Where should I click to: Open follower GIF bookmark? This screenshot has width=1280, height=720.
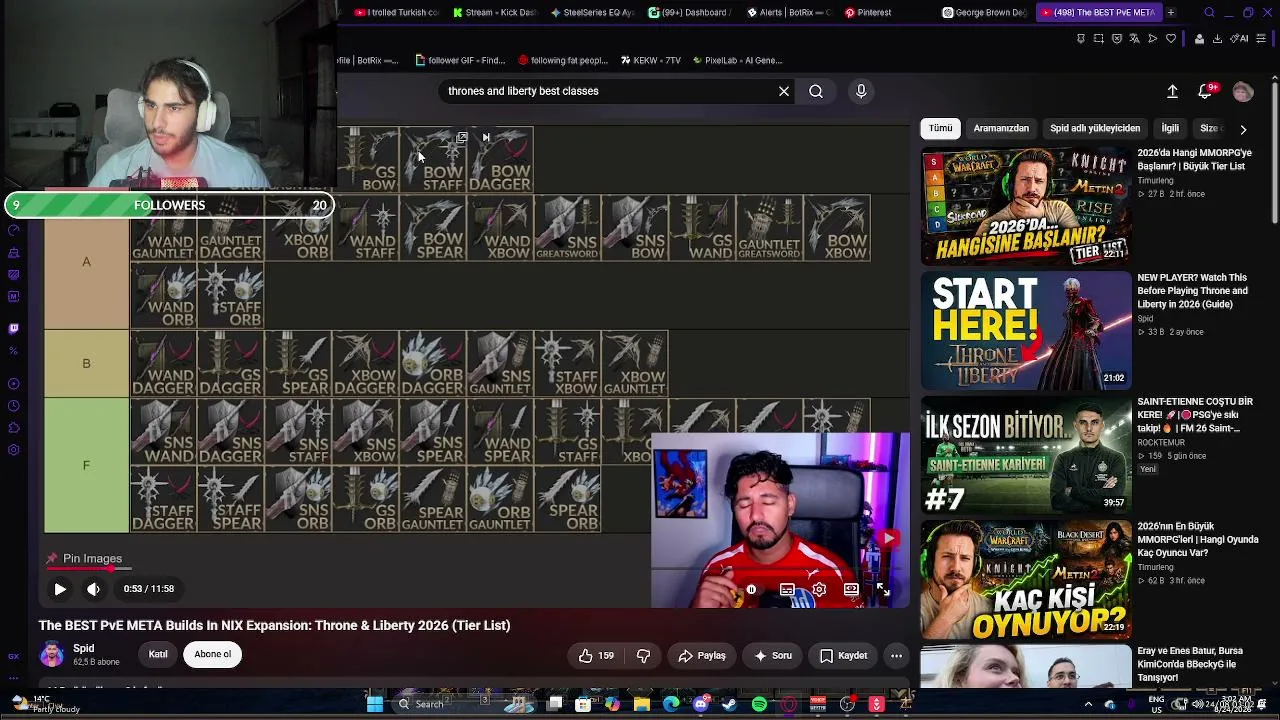460,60
